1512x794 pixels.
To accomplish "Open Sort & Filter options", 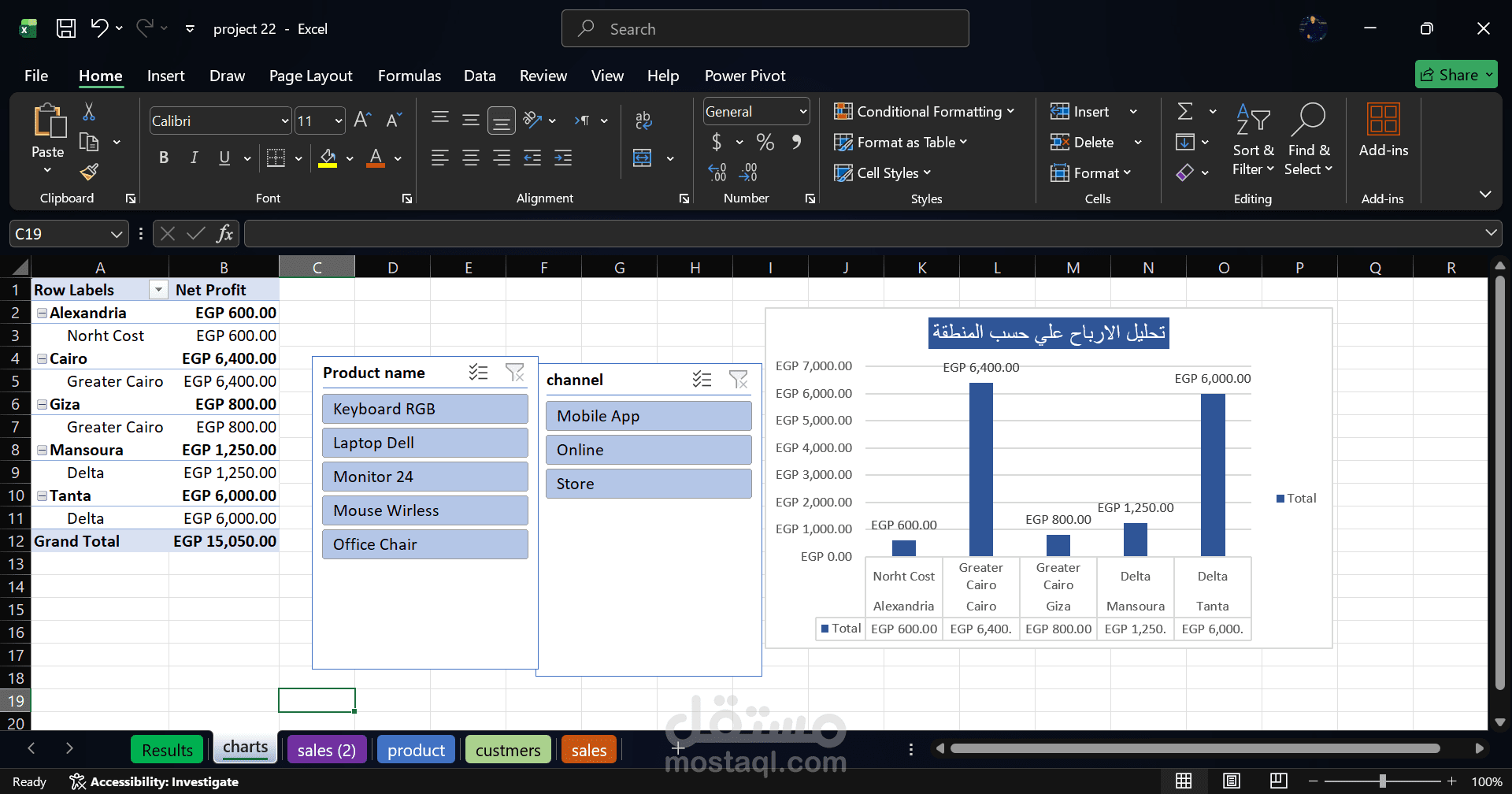I will click(1253, 139).
